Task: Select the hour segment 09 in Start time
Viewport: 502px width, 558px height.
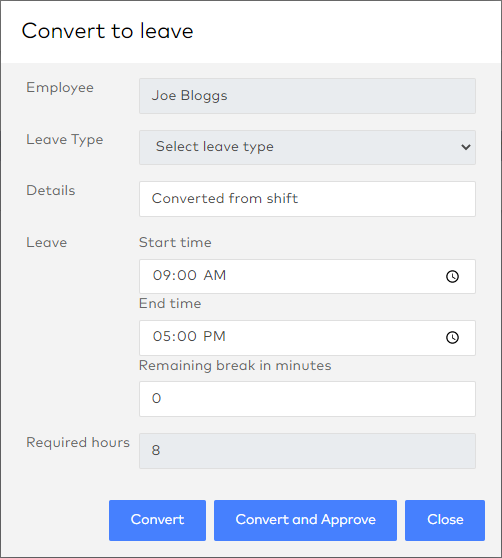Action: click(x=160, y=275)
